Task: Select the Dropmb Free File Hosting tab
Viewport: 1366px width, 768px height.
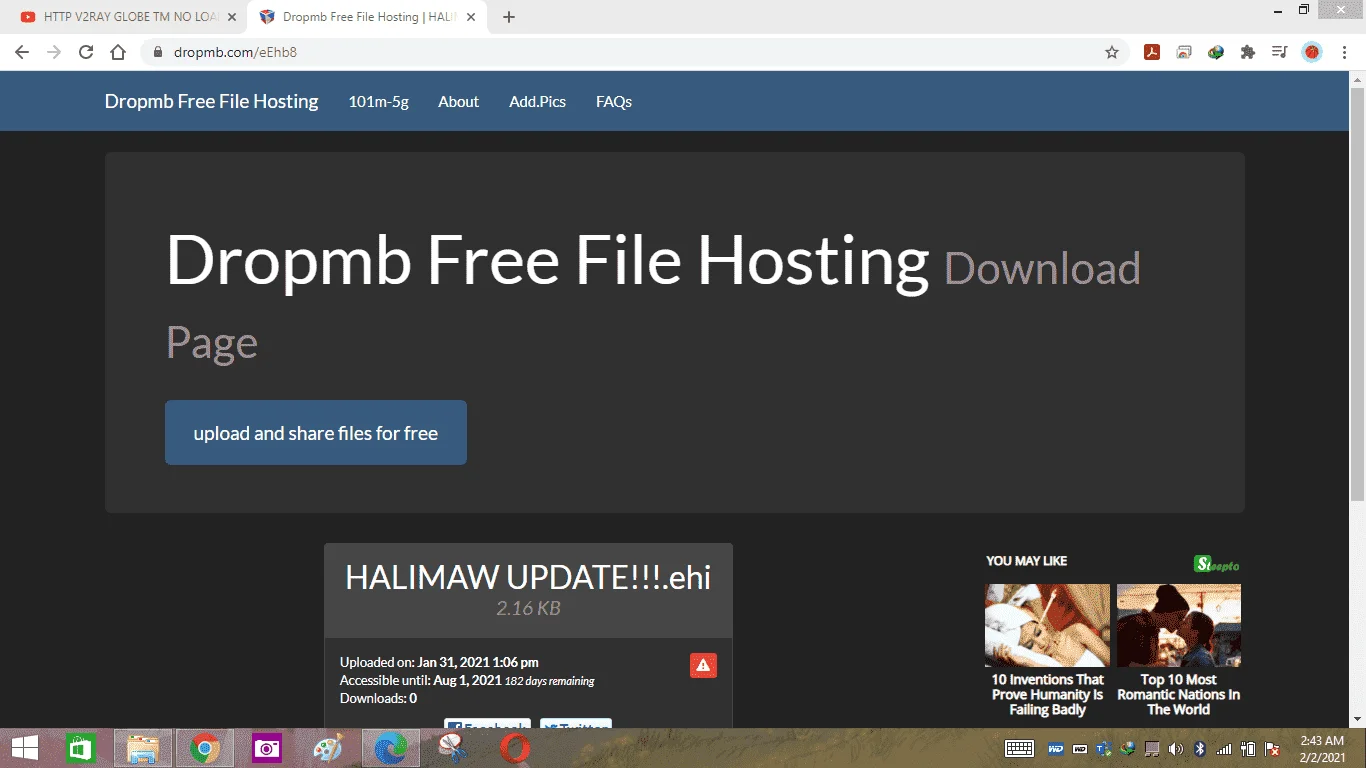Action: click(368, 17)
